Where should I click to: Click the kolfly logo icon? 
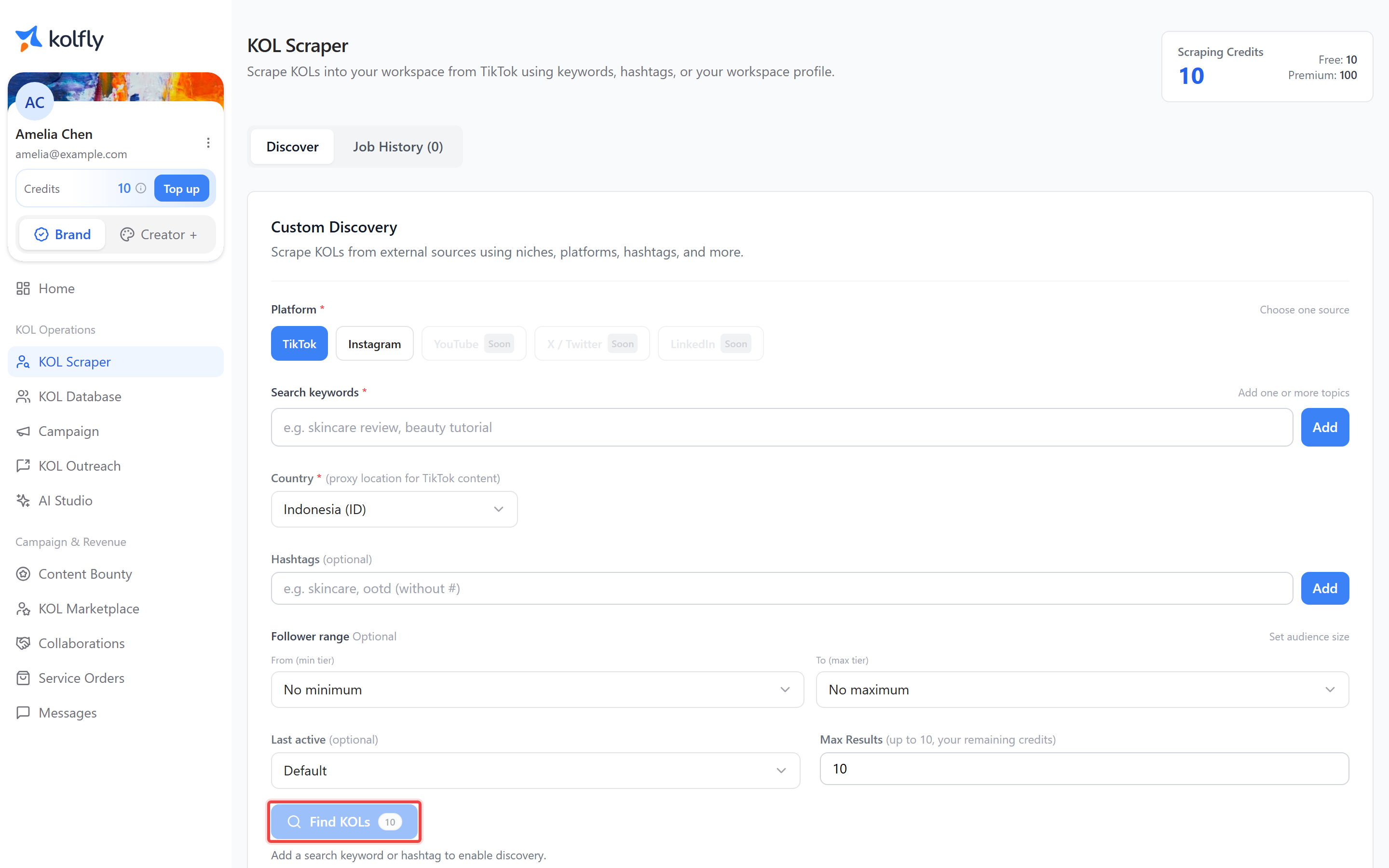click(x=29, y=39)
